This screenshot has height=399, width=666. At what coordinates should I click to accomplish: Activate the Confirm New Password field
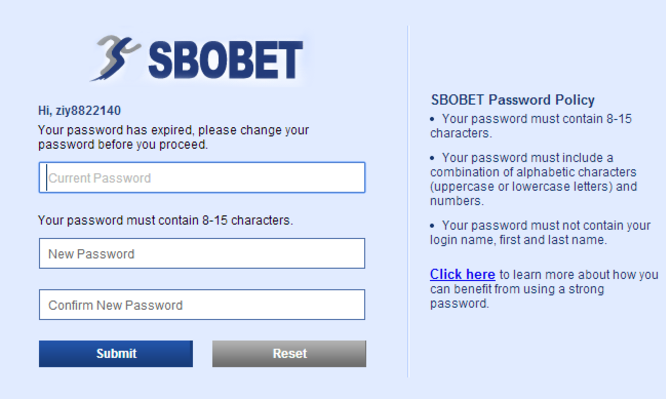click(x=202, y=305)
